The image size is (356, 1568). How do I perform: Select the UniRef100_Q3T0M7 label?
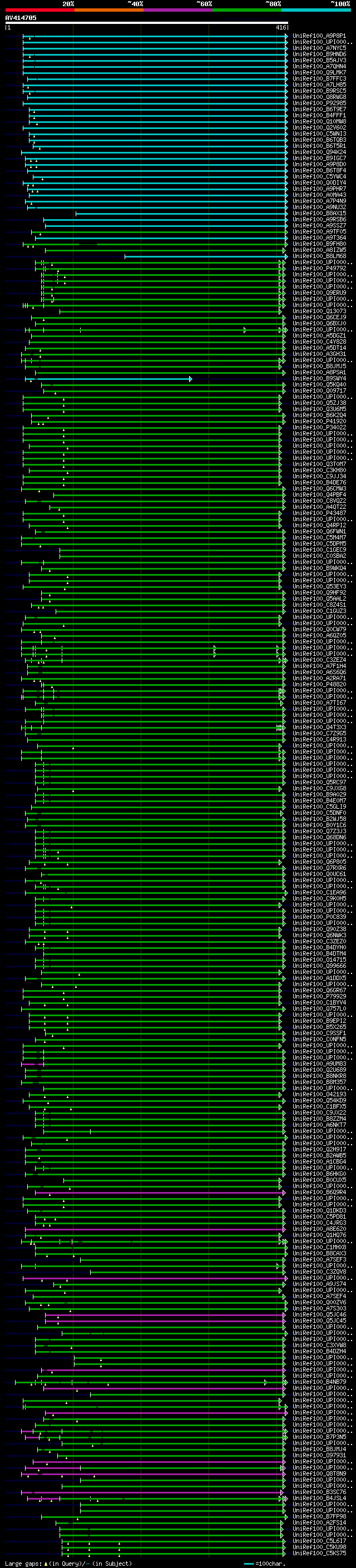pos(319,464)
